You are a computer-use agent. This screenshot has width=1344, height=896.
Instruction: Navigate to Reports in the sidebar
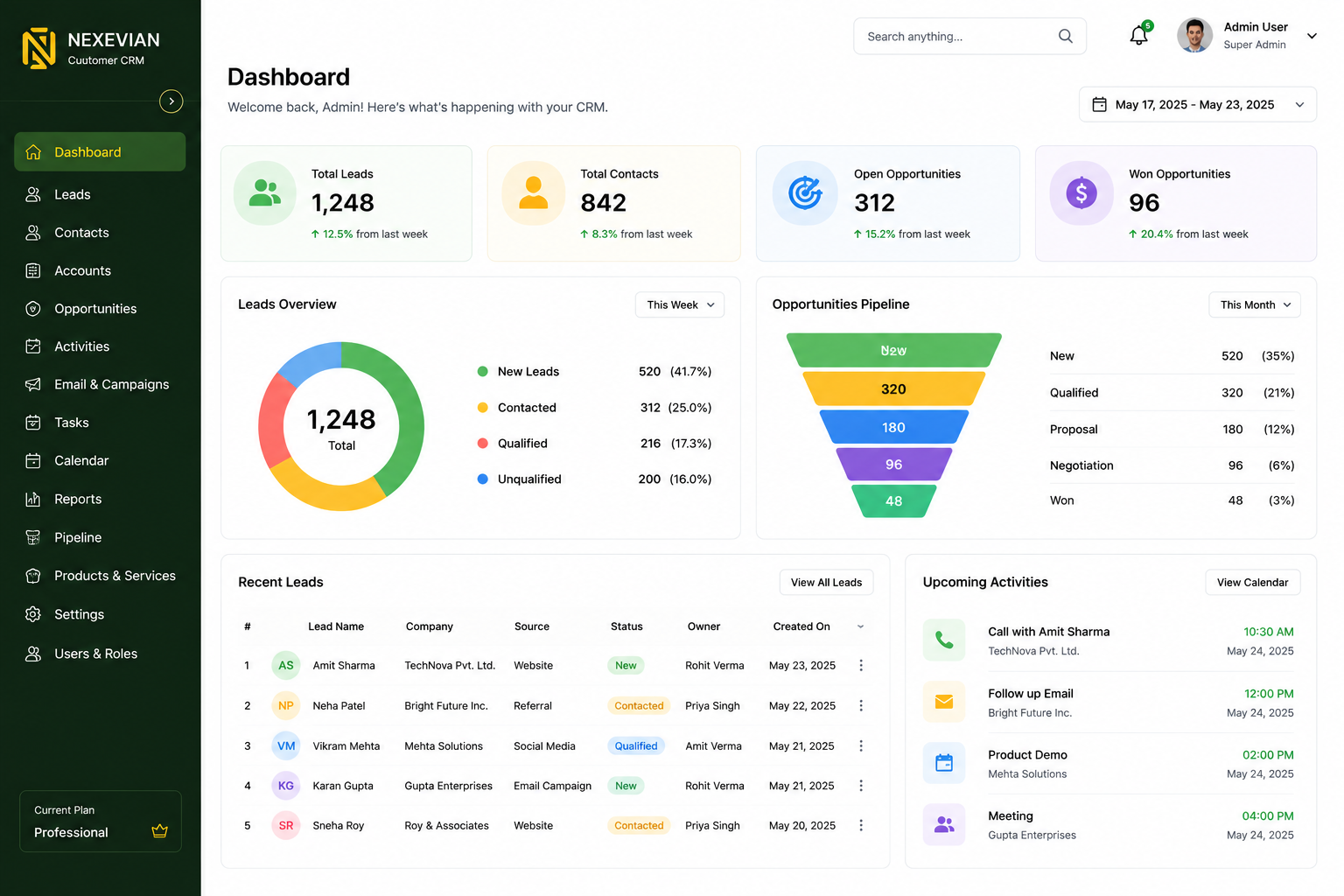[x=100, y=499]
